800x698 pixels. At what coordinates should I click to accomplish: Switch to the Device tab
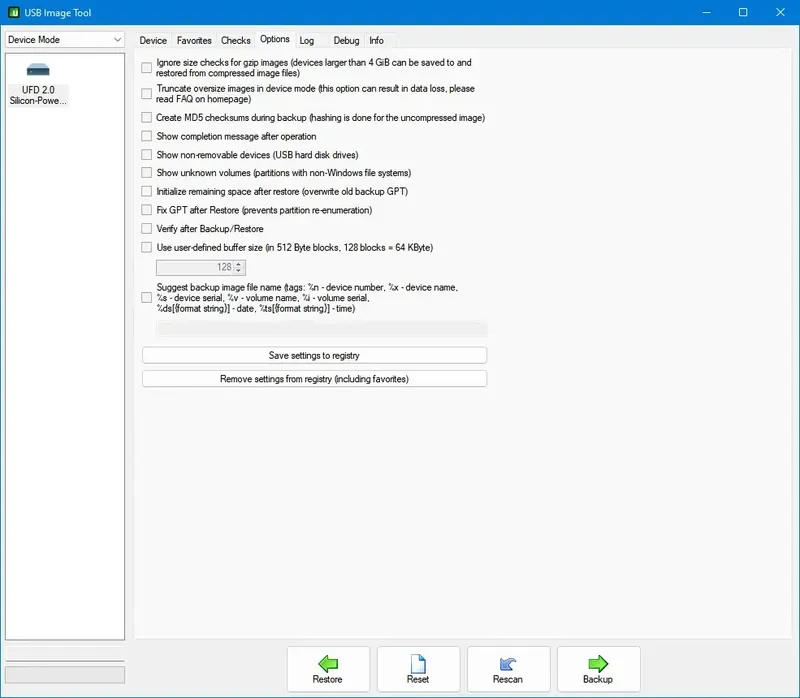click(153, 40)
